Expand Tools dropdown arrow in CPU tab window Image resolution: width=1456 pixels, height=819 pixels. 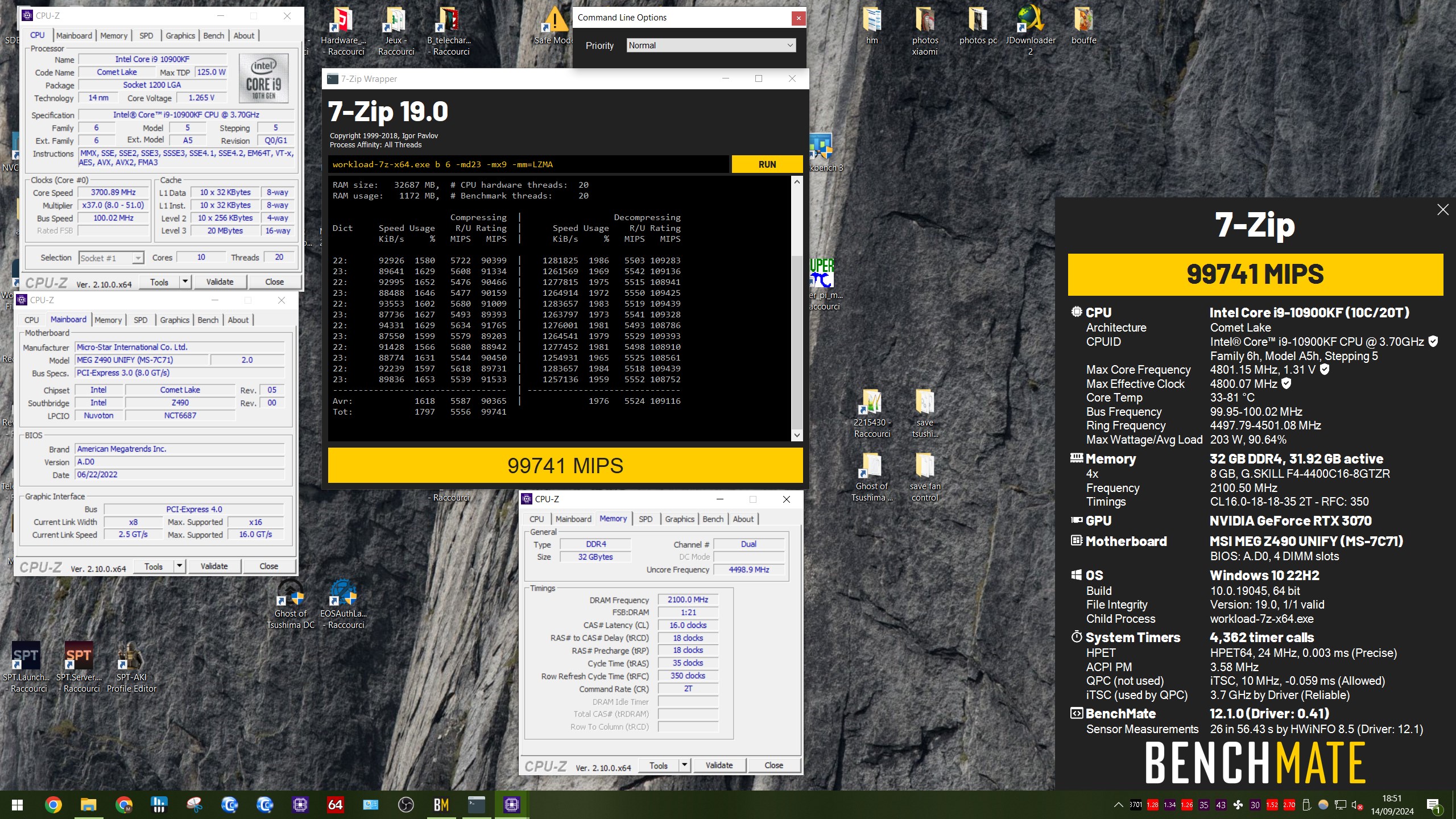click(185, 282)
